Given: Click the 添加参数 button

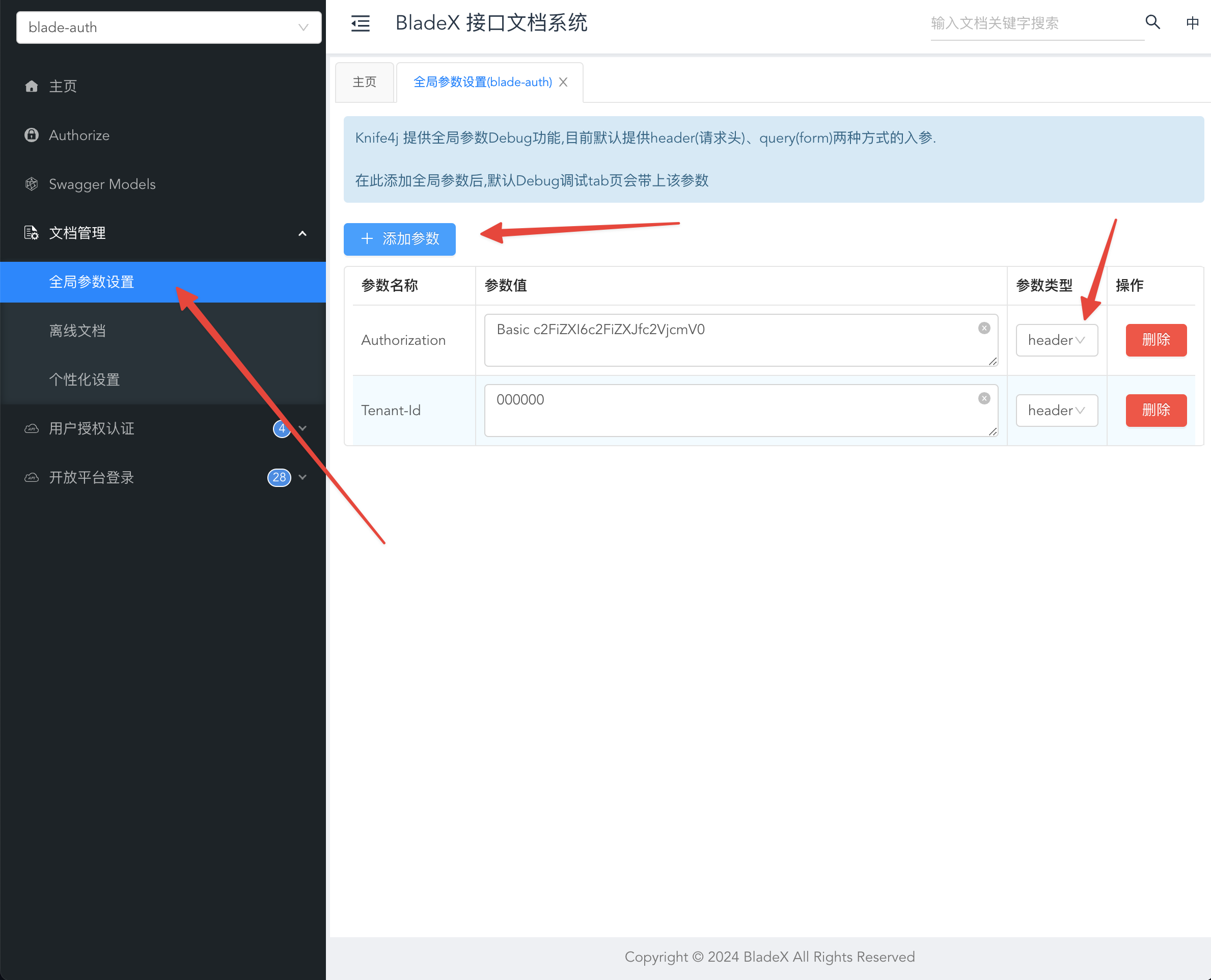Looking at the screenshot, I should point(400,239).
